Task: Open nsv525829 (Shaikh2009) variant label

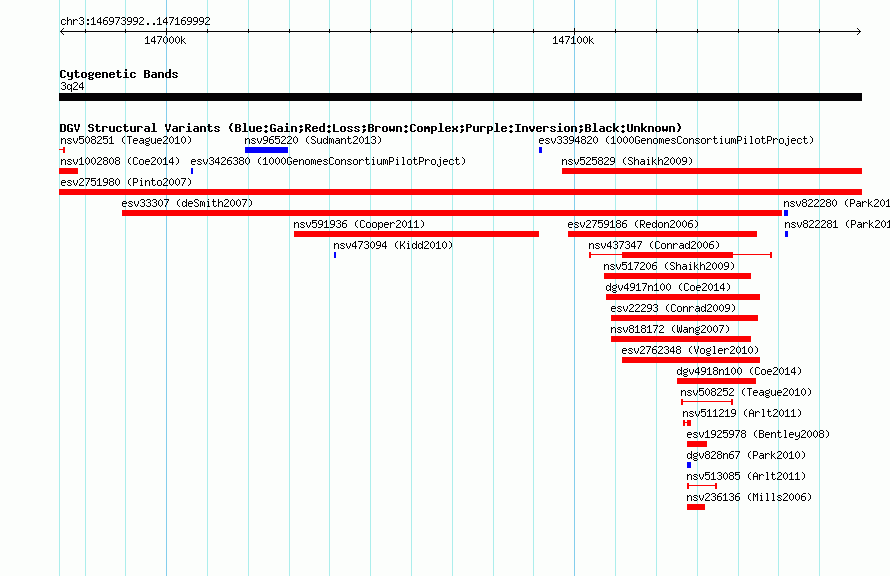Action: point(627,161)
